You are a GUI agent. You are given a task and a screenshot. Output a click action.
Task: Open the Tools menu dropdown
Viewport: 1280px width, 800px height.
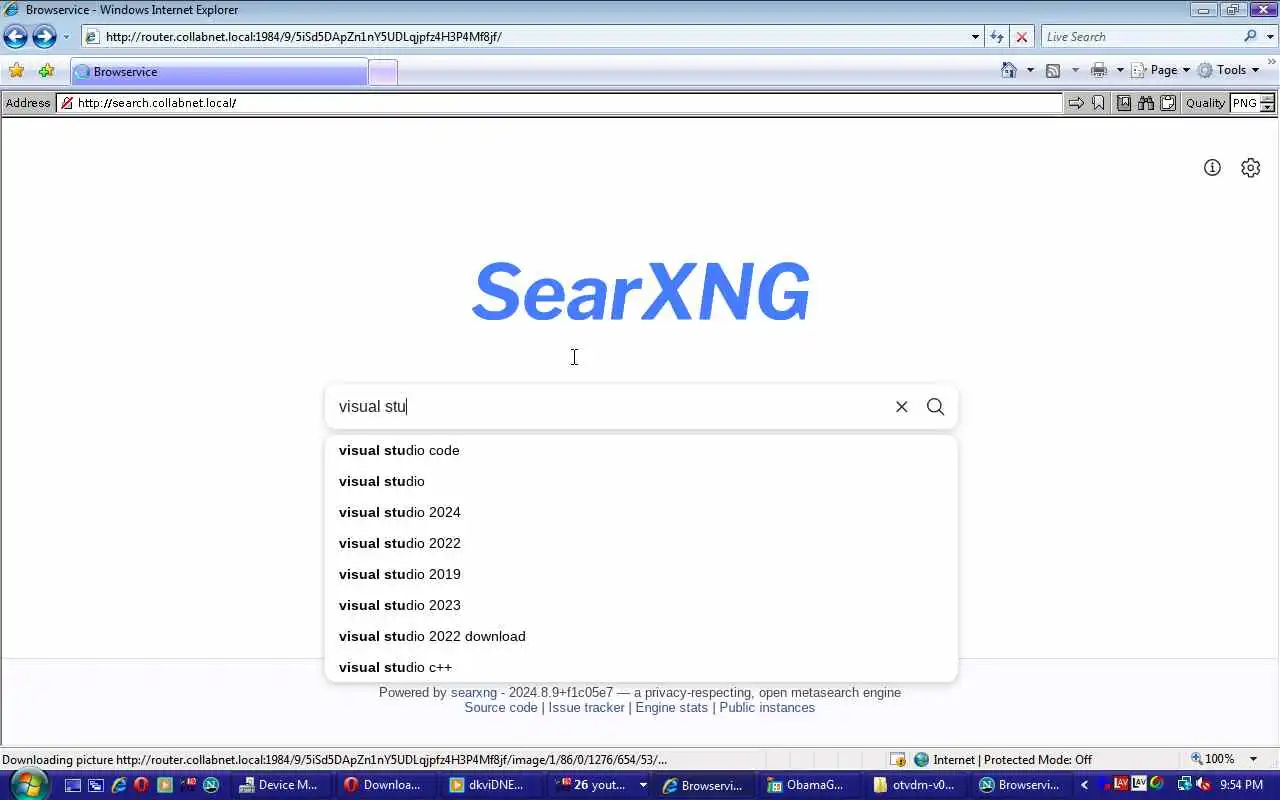click(1228, 70)
